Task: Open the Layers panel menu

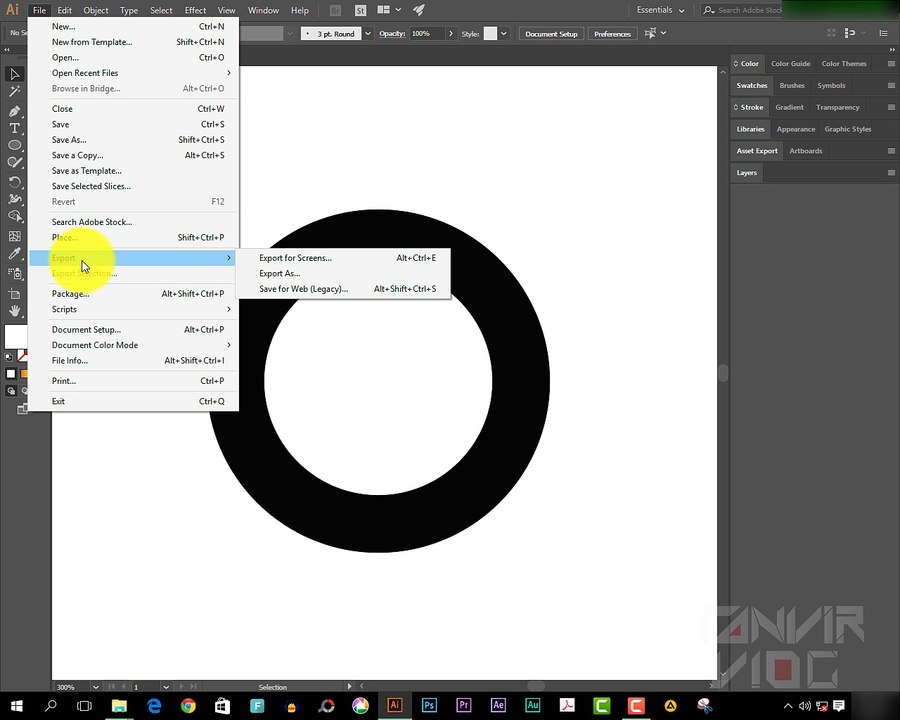Action: [x=891, y=173]
